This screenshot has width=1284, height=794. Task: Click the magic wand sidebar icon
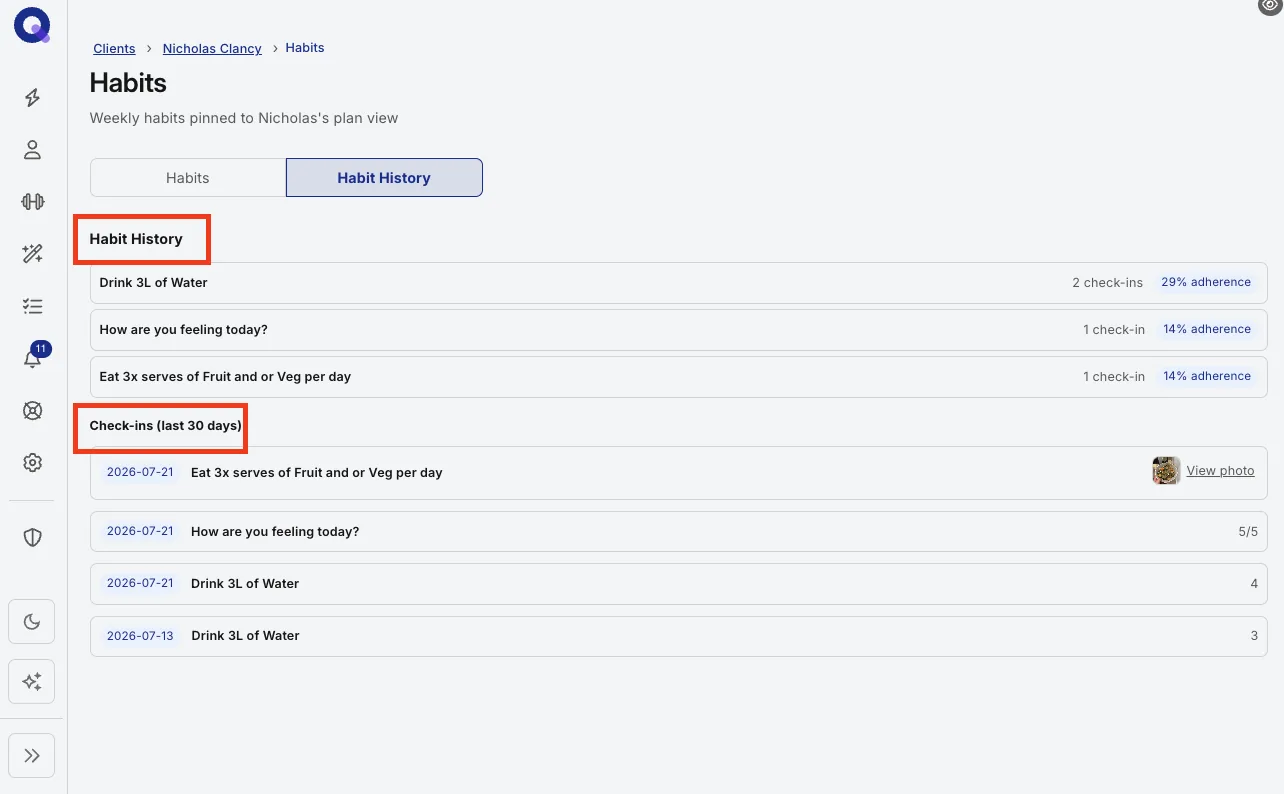point(32,254)
